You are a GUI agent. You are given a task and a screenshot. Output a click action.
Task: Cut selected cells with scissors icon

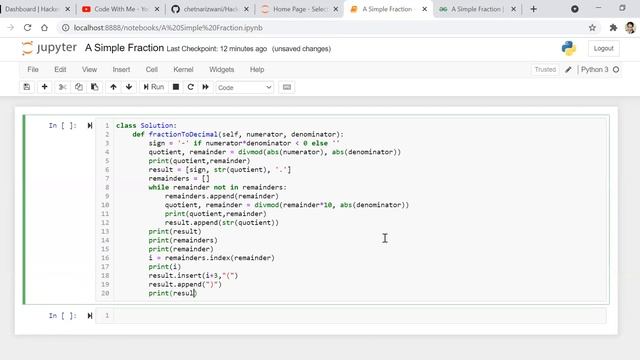click(62, 87)
